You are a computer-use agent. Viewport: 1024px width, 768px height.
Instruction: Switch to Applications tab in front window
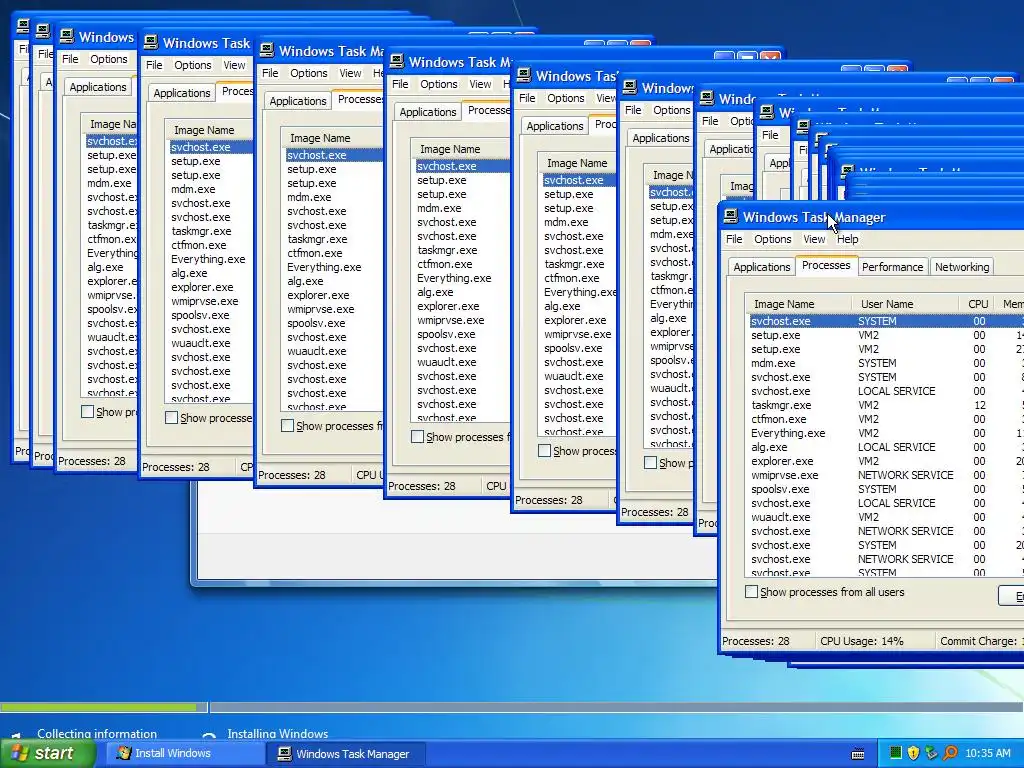(761, 267)
